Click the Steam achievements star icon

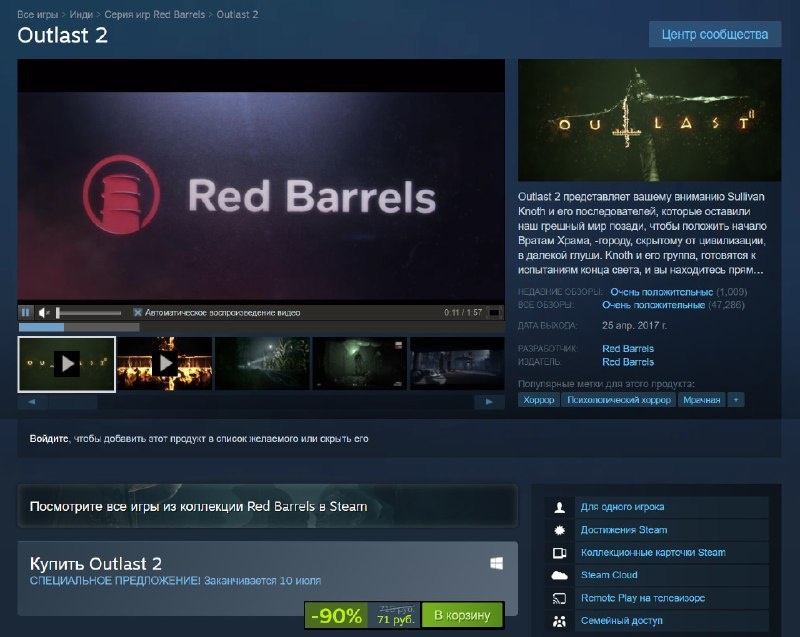(x=559, y=530)
